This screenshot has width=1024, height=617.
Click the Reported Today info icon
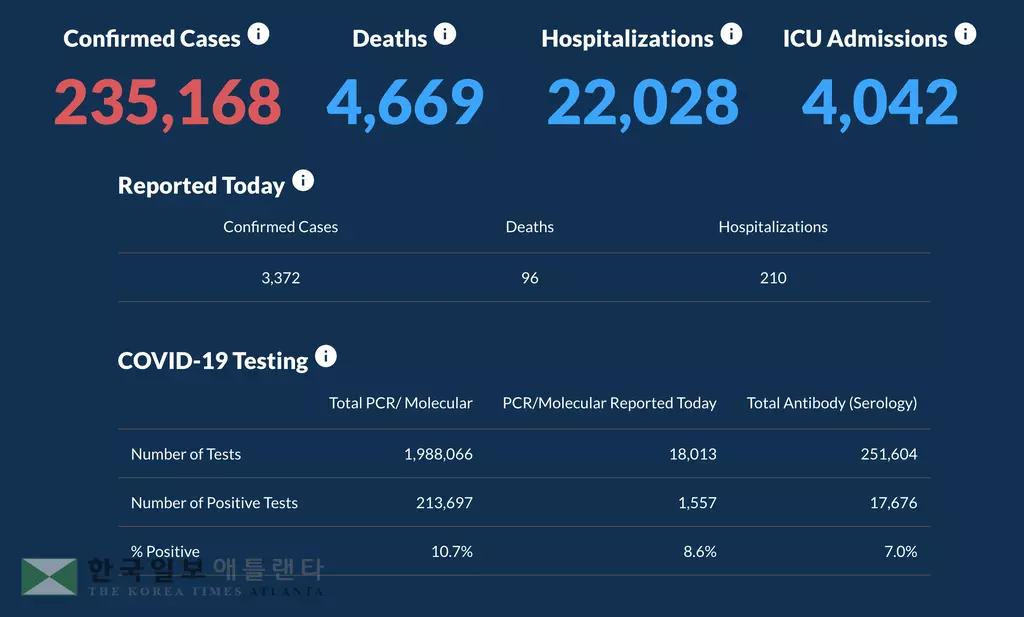click(303, 182)
